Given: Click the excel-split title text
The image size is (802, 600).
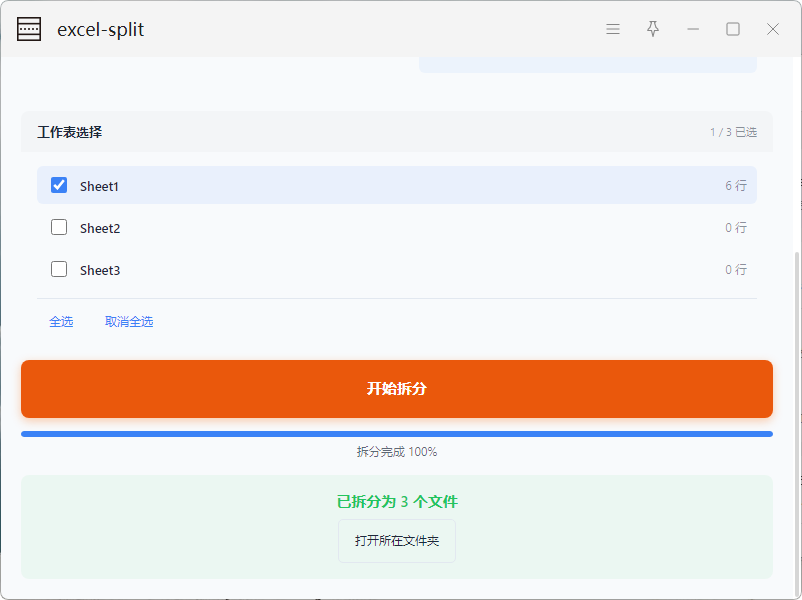Looking at the screenshot, I should [x=101, y=30].
